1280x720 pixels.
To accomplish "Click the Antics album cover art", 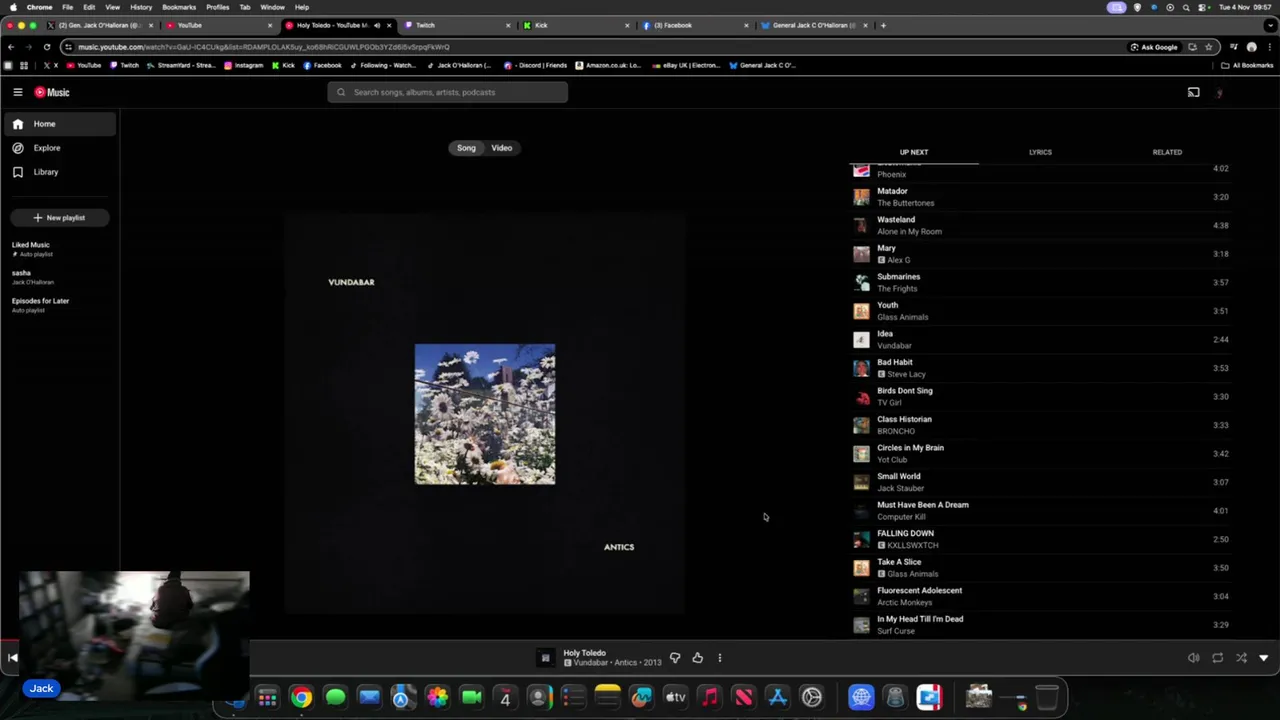I will pos(485,414).
